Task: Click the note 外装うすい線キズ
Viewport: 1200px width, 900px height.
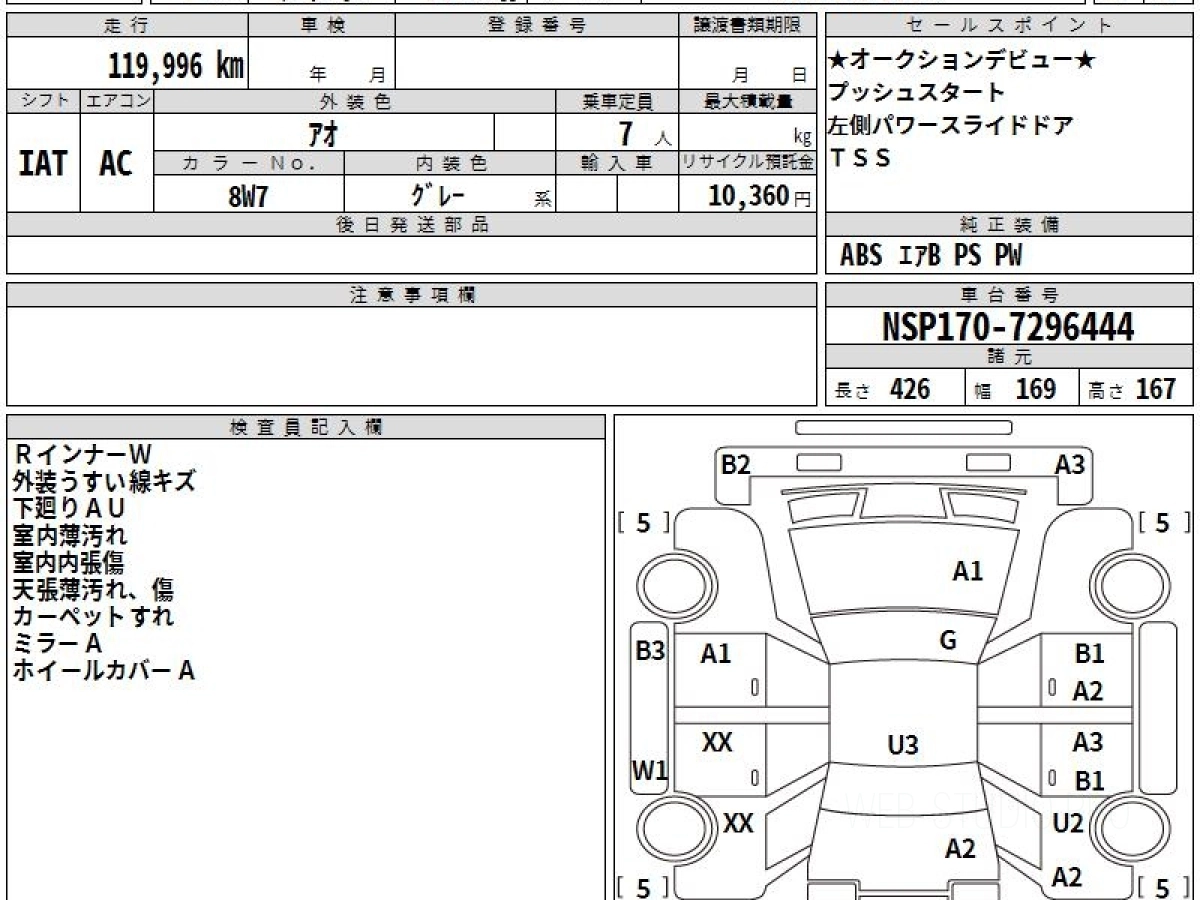Action: [x=104, y=482]
